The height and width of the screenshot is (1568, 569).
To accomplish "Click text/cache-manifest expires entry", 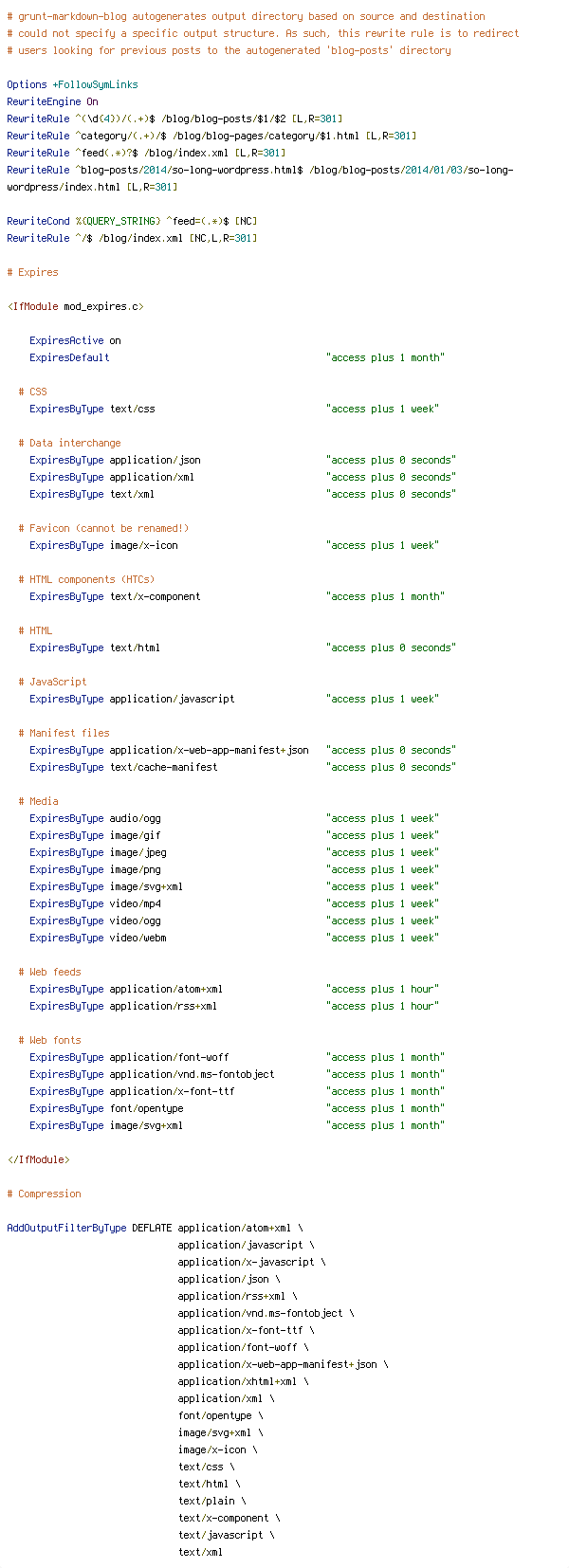I will [243, 767].
